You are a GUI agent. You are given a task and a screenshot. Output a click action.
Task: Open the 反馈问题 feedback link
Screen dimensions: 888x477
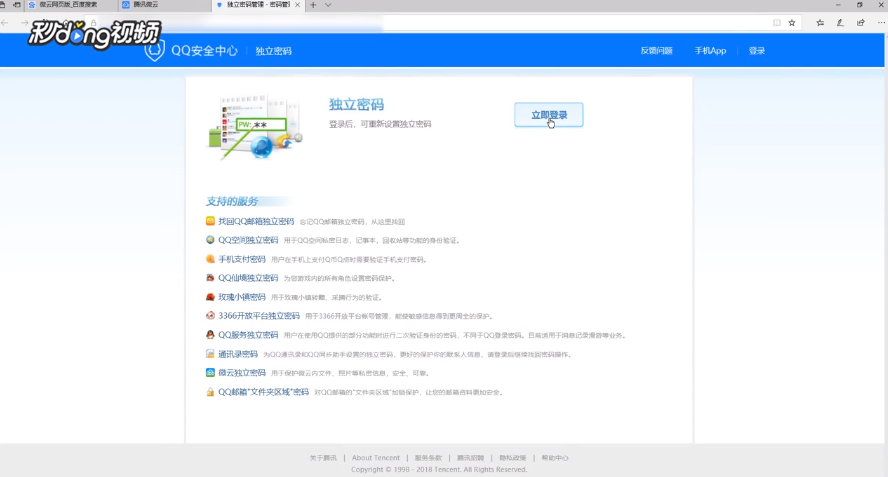click(656, 51)
